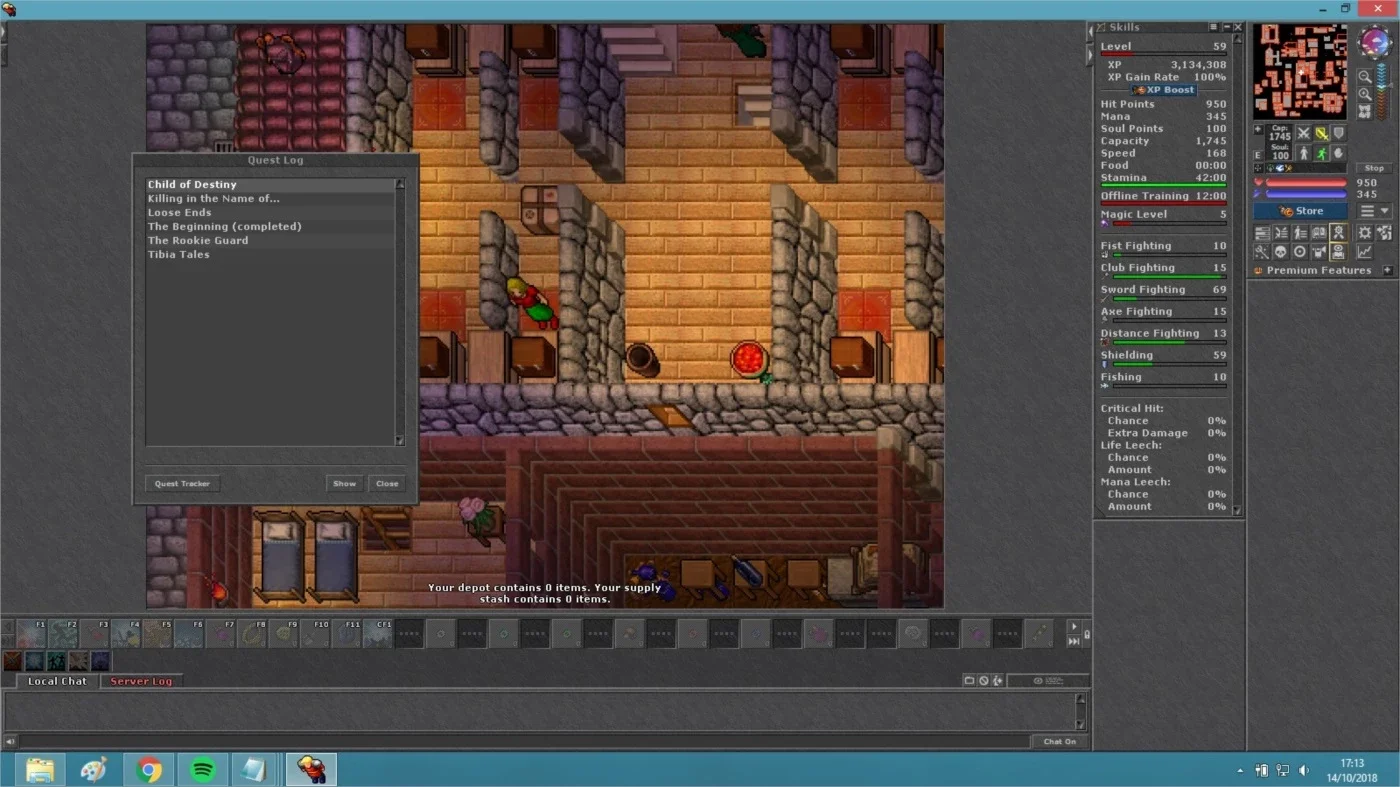Open the VIP list person icon
The width and height of the screenshot is (1400, 787).
click(1300, 232)
